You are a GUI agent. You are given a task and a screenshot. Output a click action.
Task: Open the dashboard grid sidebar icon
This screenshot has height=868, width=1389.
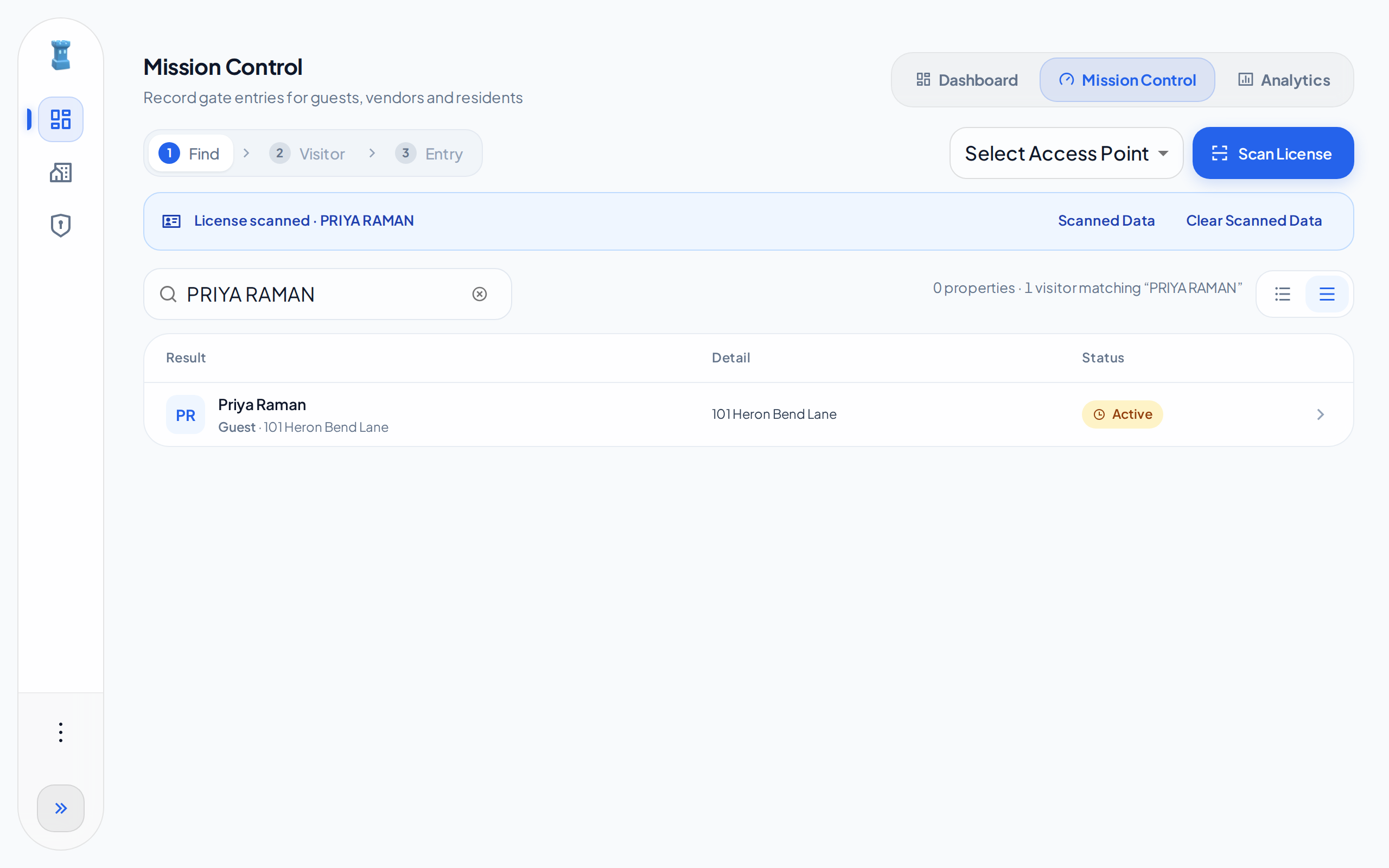click(60, 119)
